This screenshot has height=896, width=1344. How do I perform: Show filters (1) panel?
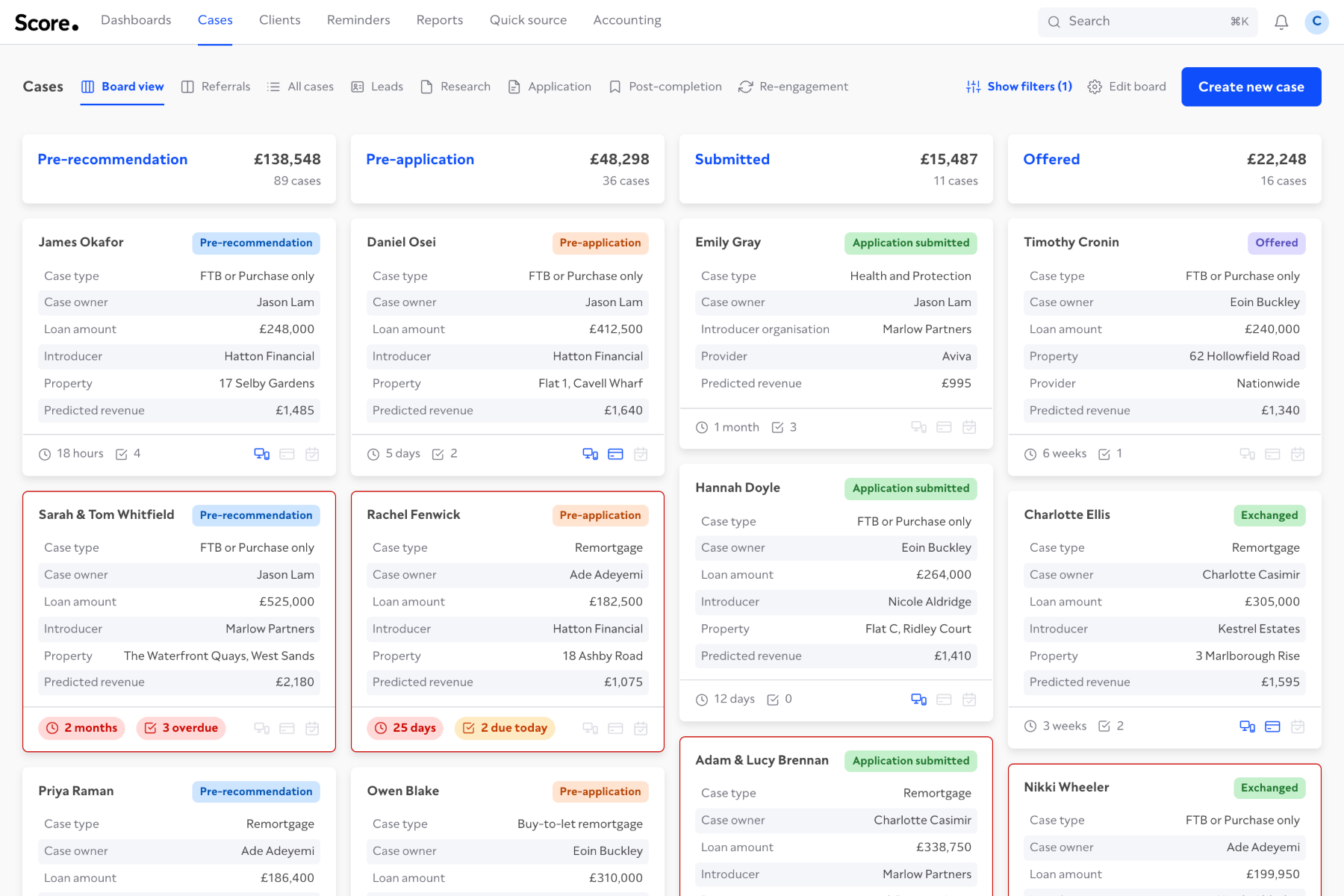[1018, 87]
